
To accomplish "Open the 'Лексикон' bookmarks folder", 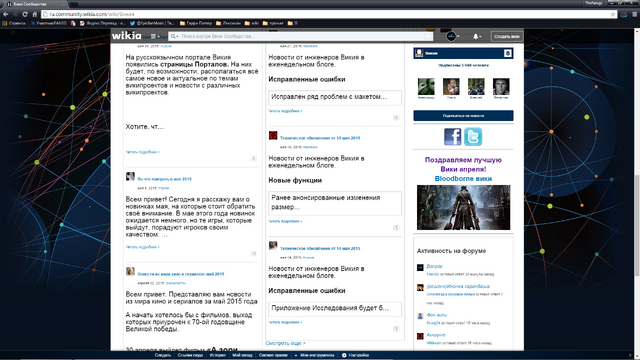I will click(x=228, y=23).
